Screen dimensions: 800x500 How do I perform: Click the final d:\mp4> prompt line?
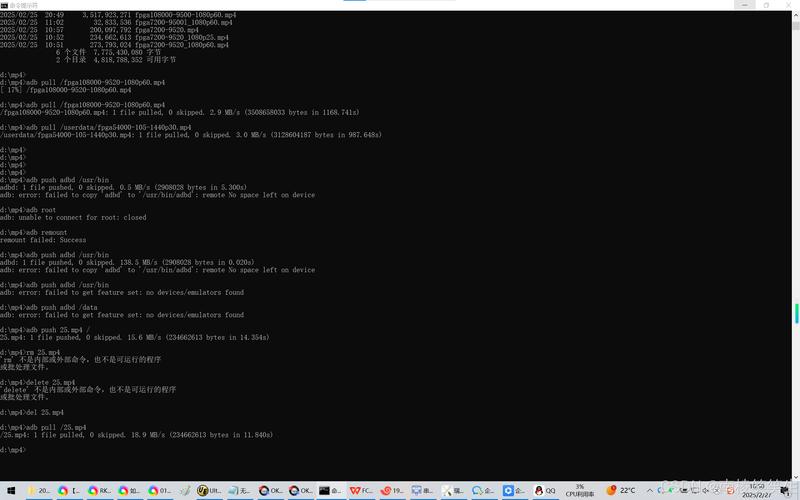(x=14, y=450)
